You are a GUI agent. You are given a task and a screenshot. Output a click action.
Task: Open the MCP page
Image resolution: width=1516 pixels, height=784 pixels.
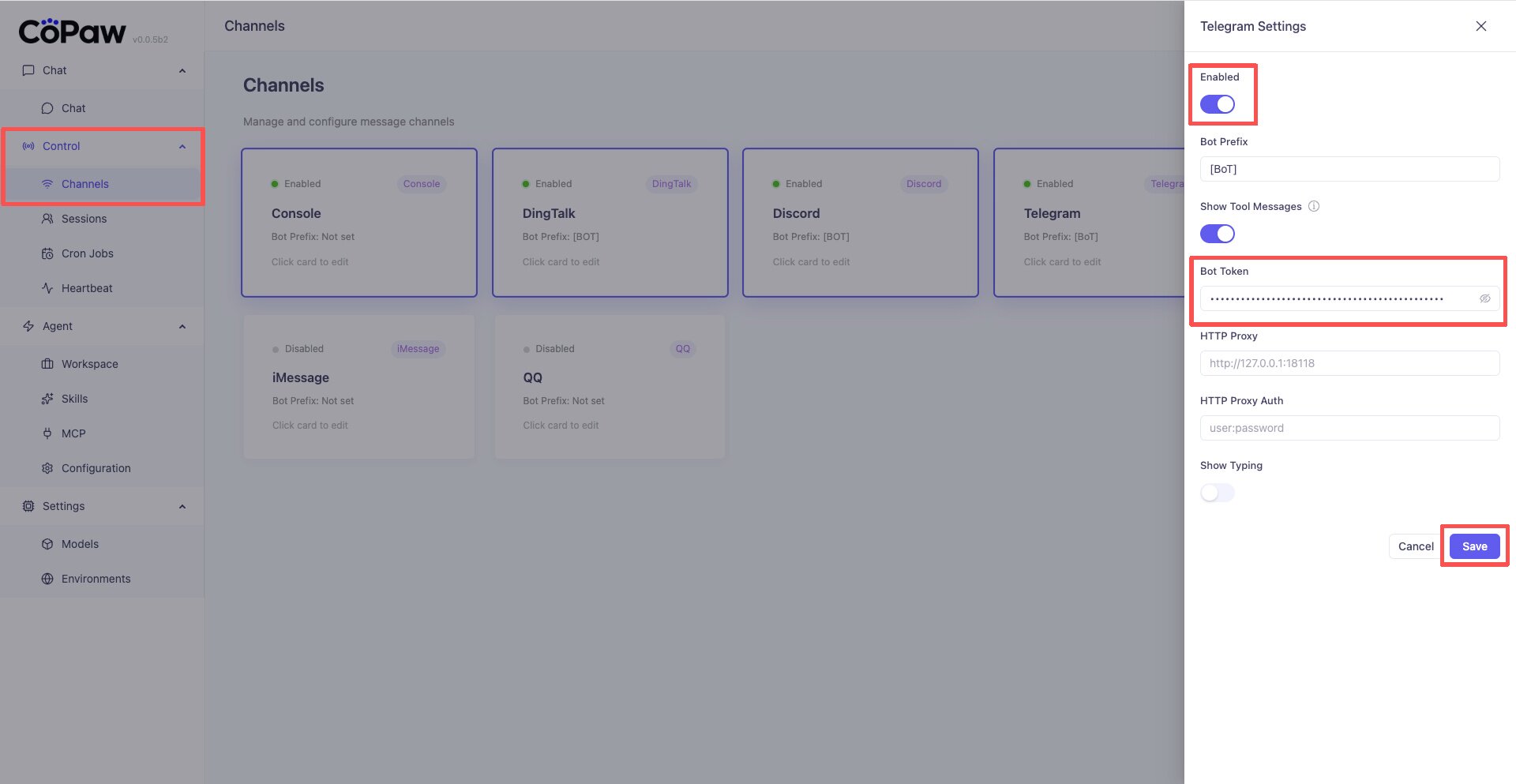point(103,433)
